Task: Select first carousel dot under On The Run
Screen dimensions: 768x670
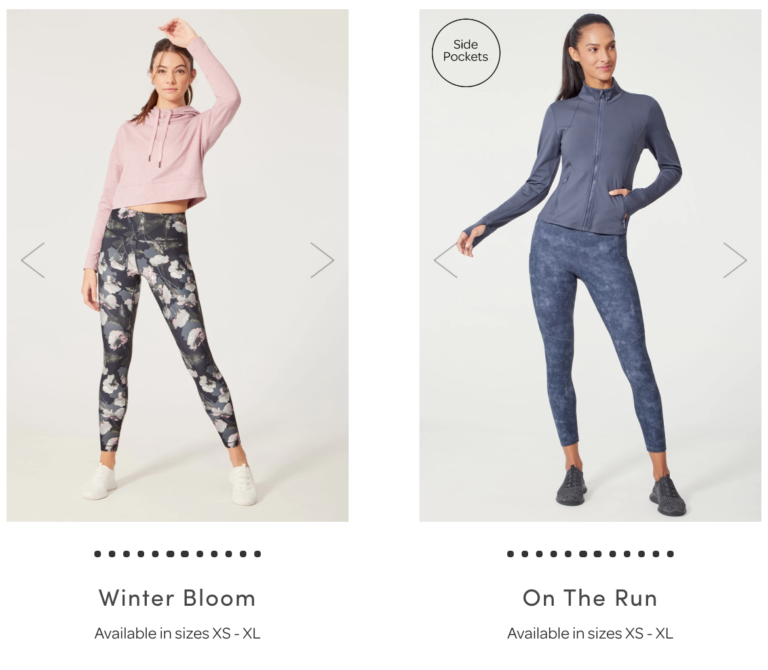Action: (x=510, y=554)
